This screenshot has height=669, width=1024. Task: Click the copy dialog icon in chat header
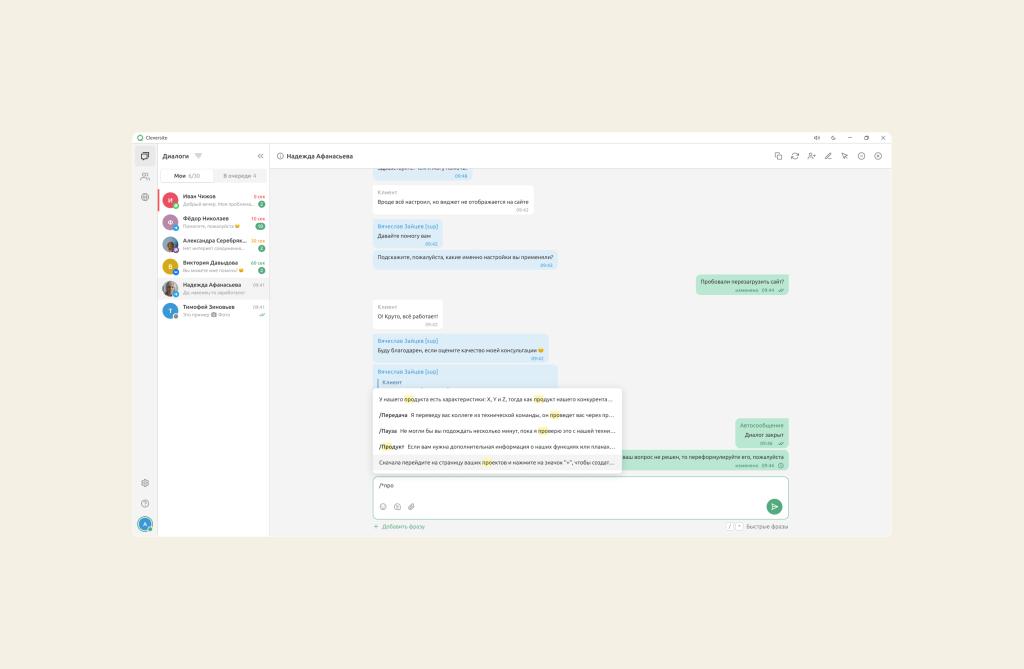click(778, 156)
